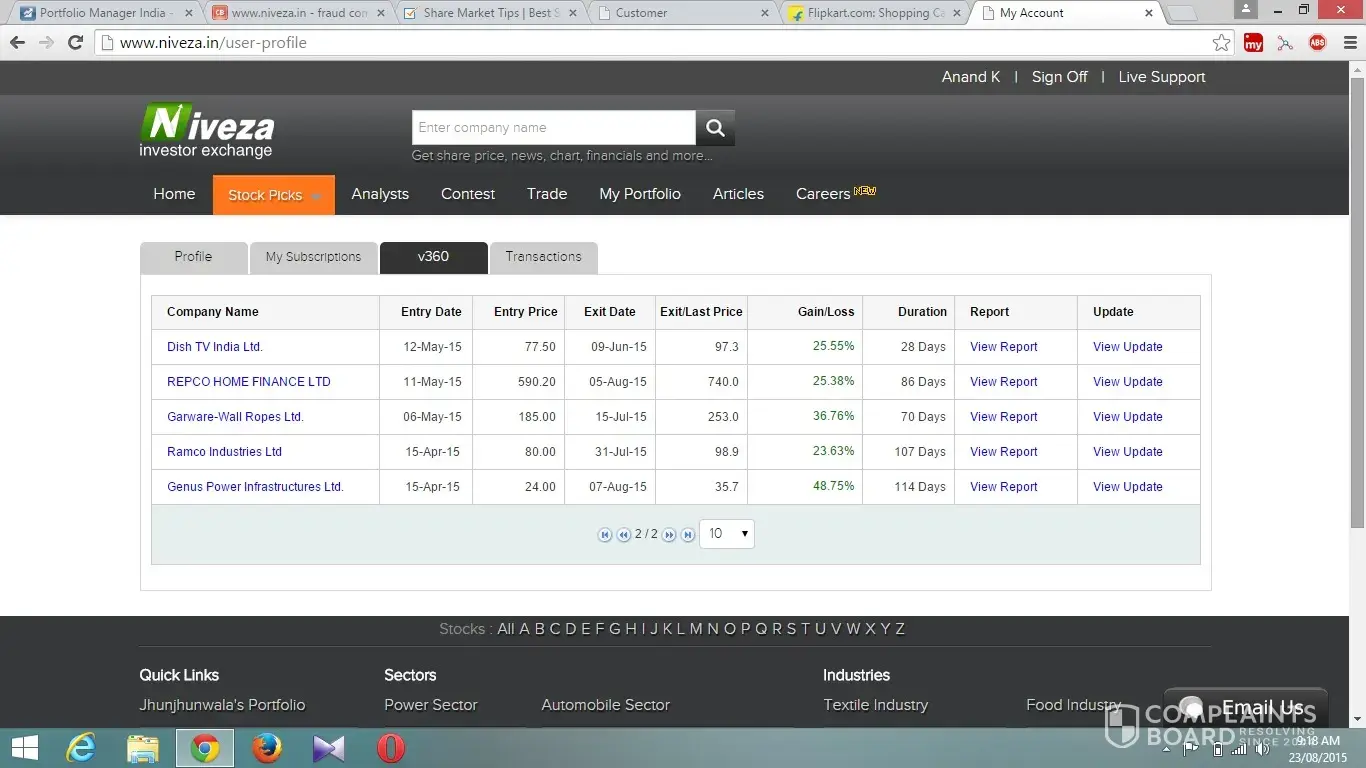Go to first page of table

pos(605,535)
